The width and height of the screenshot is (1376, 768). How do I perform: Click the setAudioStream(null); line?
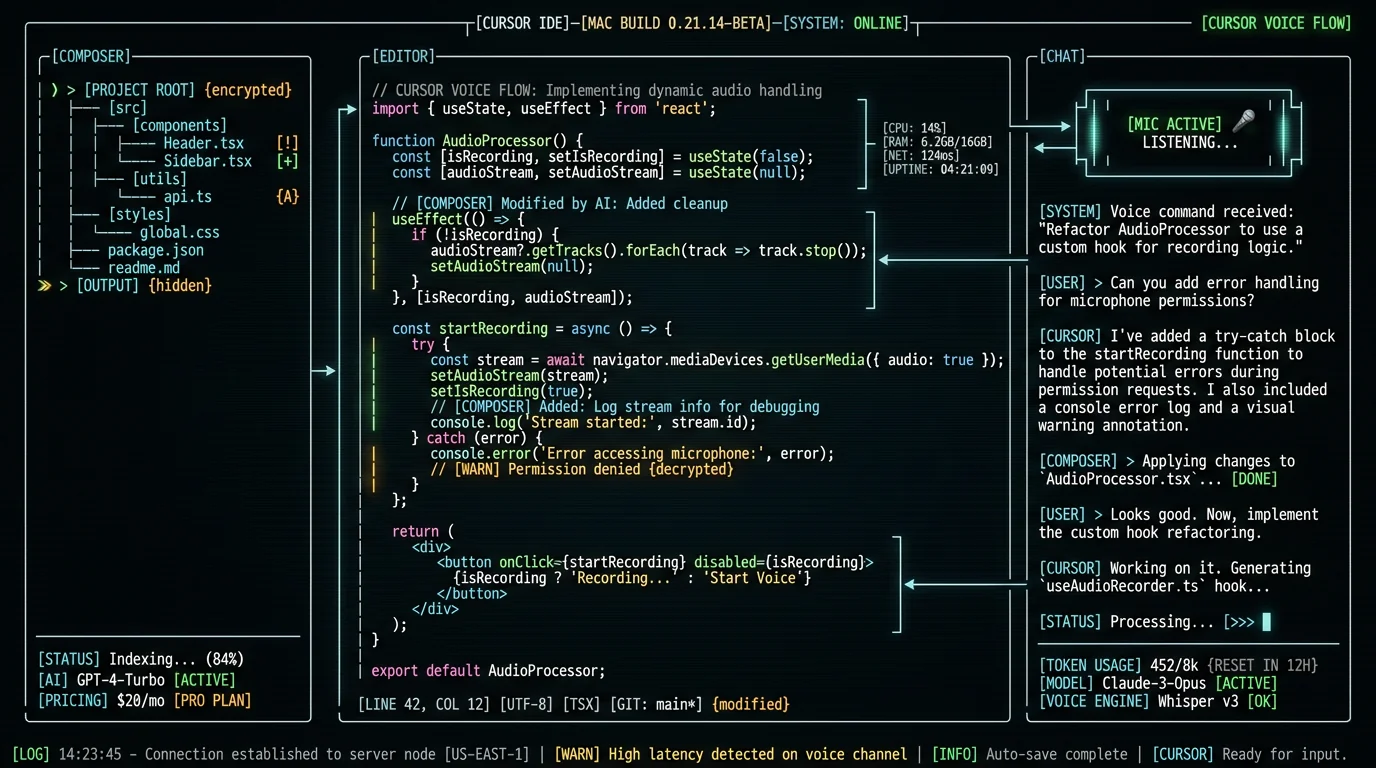[512, 266]
